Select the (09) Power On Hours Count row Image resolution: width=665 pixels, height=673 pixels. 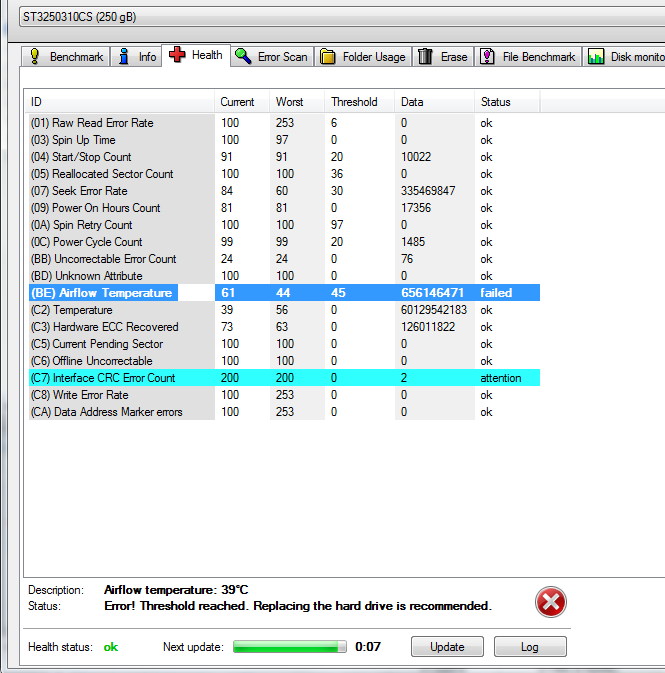tap(284, 208)
